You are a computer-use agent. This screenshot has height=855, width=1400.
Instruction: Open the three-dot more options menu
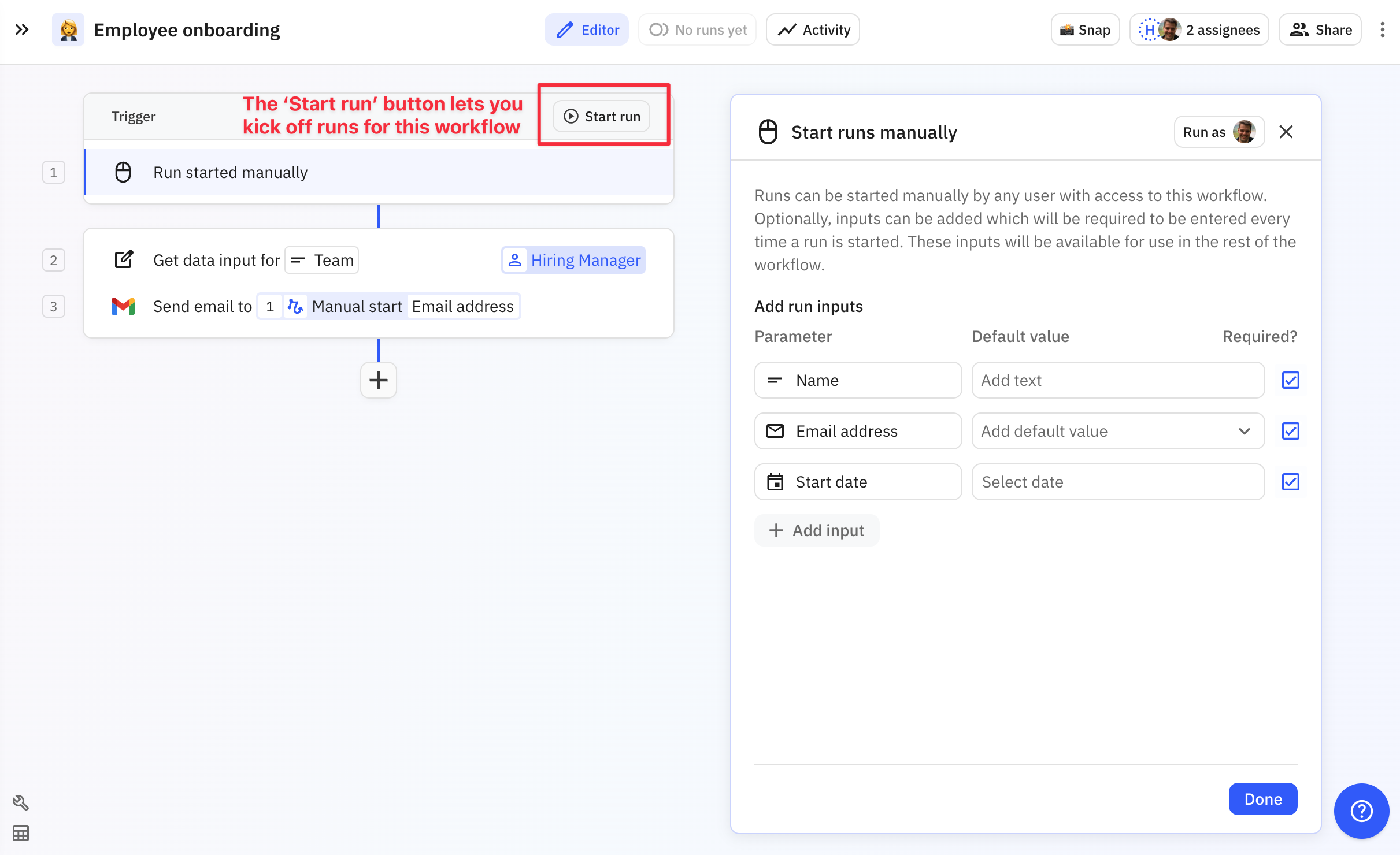tap(1382, 29)
